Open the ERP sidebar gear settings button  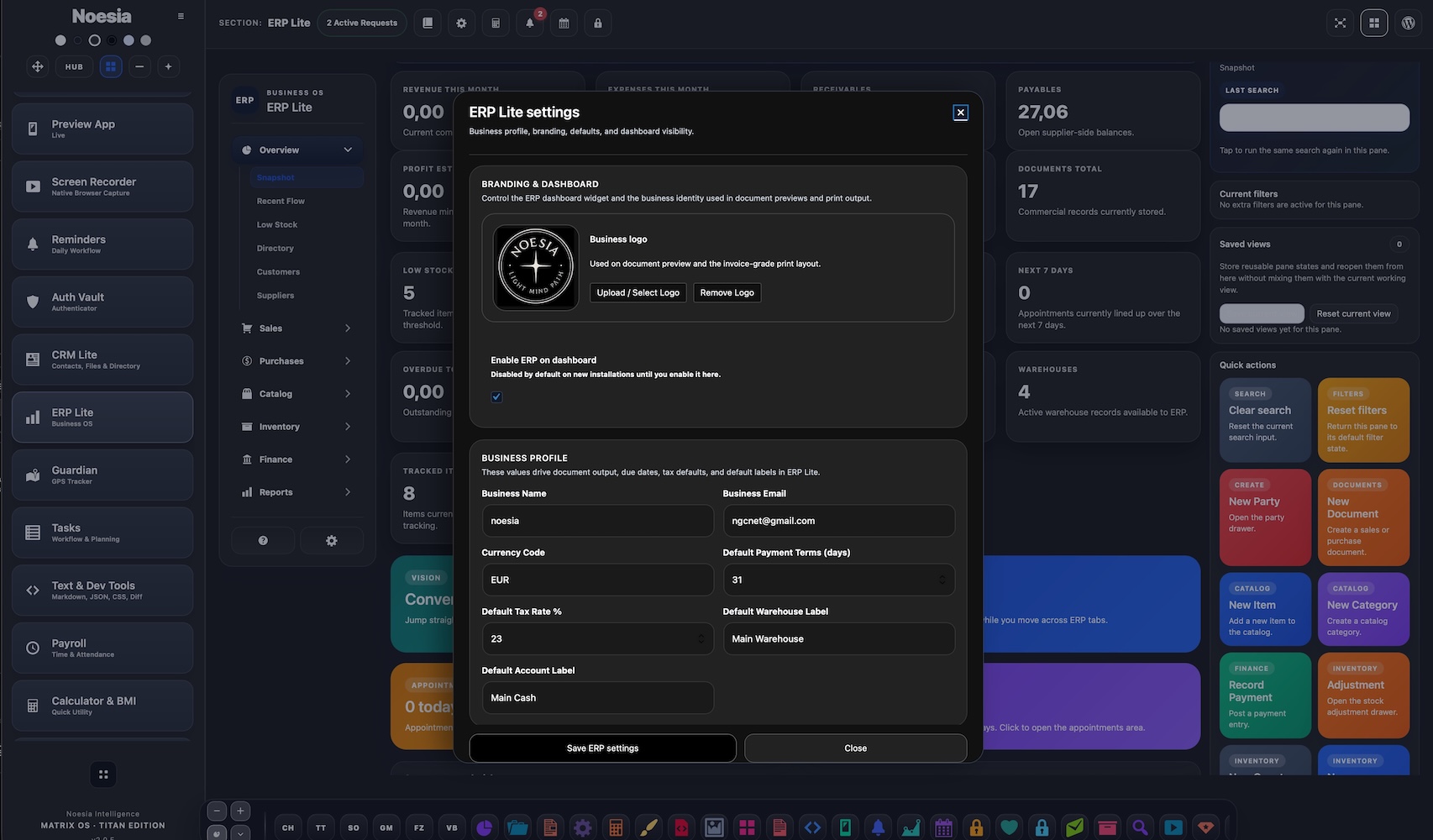coord(332,541)
